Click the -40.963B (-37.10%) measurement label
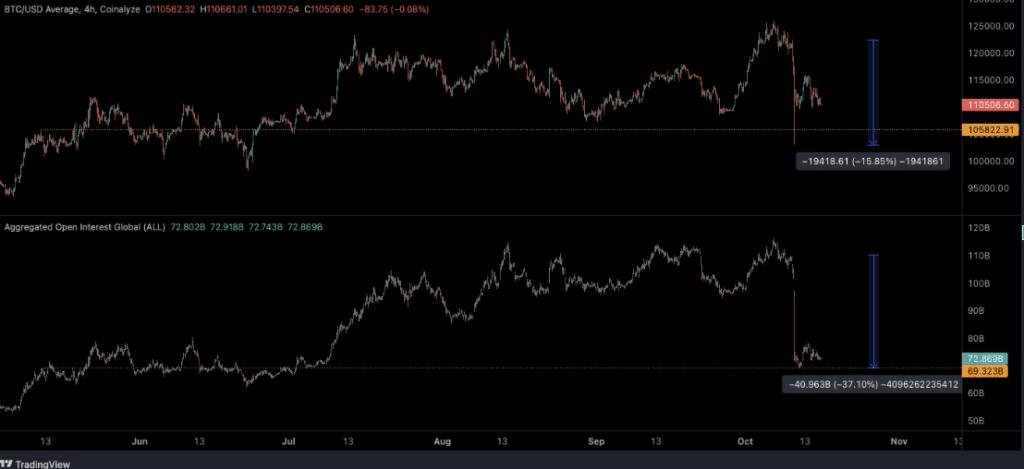Image resolution: width=1024 pixels, height=469 pixels. (x=866, y=383)
